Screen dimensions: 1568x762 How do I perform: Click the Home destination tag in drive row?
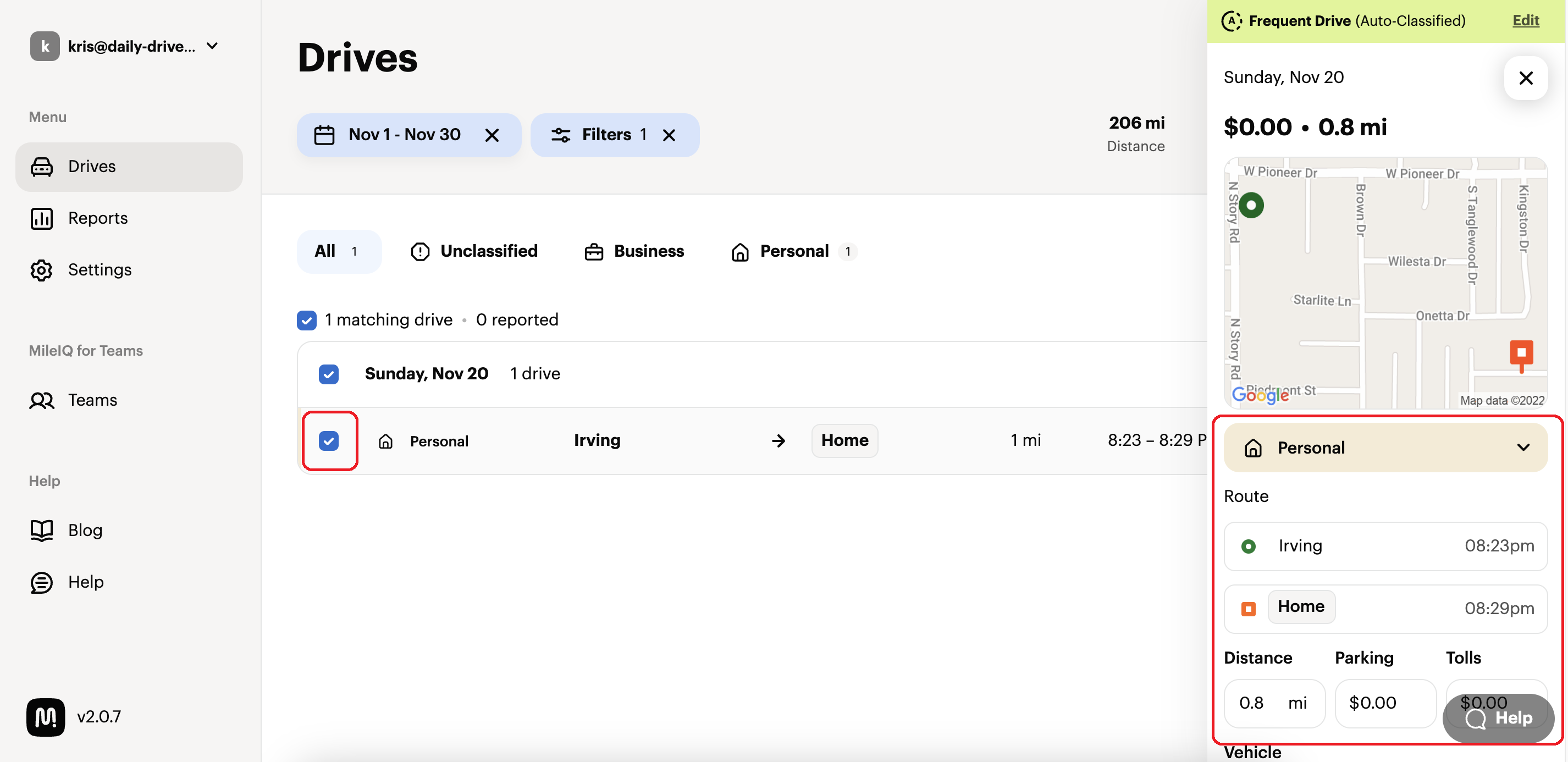(x=844, y=440)
